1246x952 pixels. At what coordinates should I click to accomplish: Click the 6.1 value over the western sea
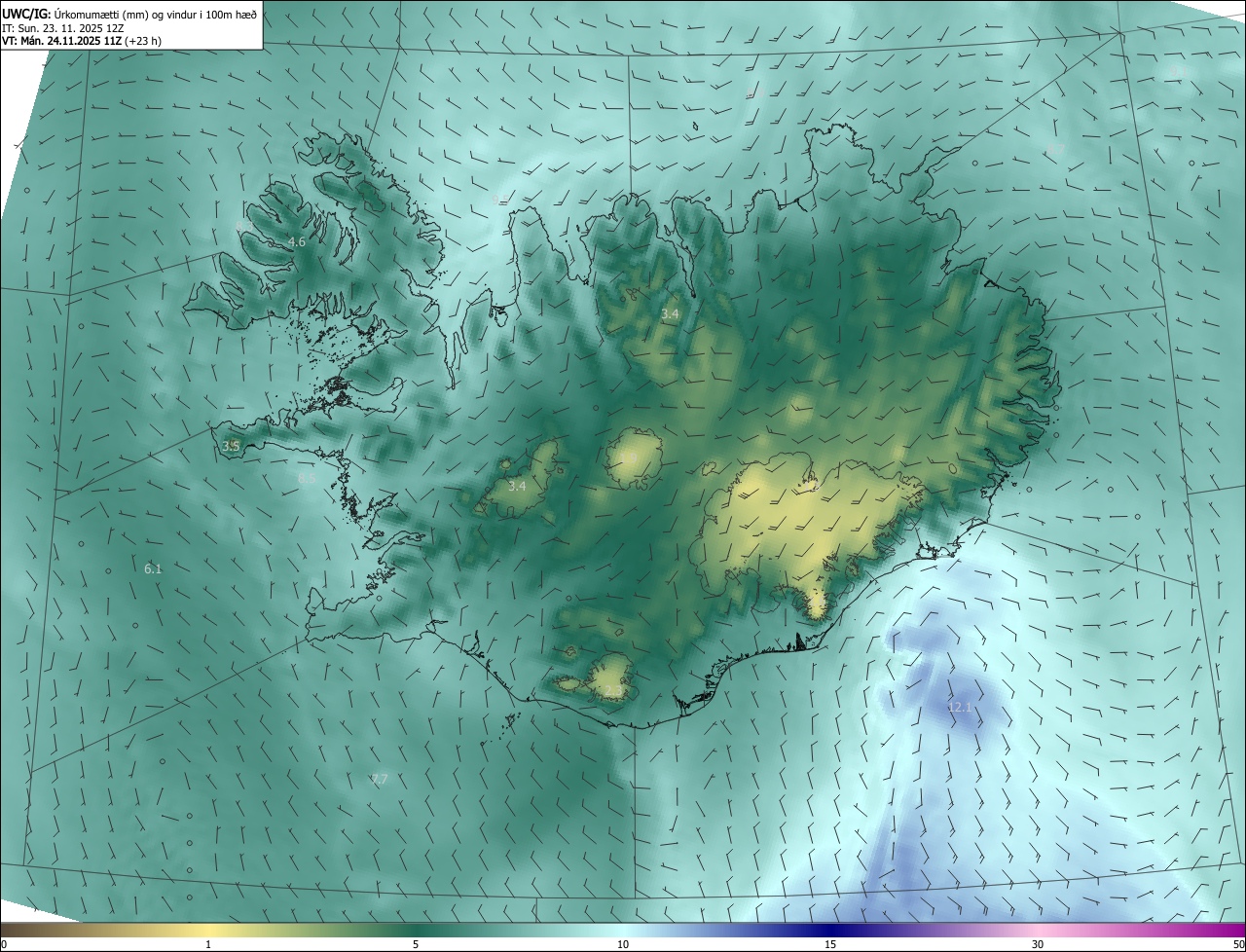(153, 568)
